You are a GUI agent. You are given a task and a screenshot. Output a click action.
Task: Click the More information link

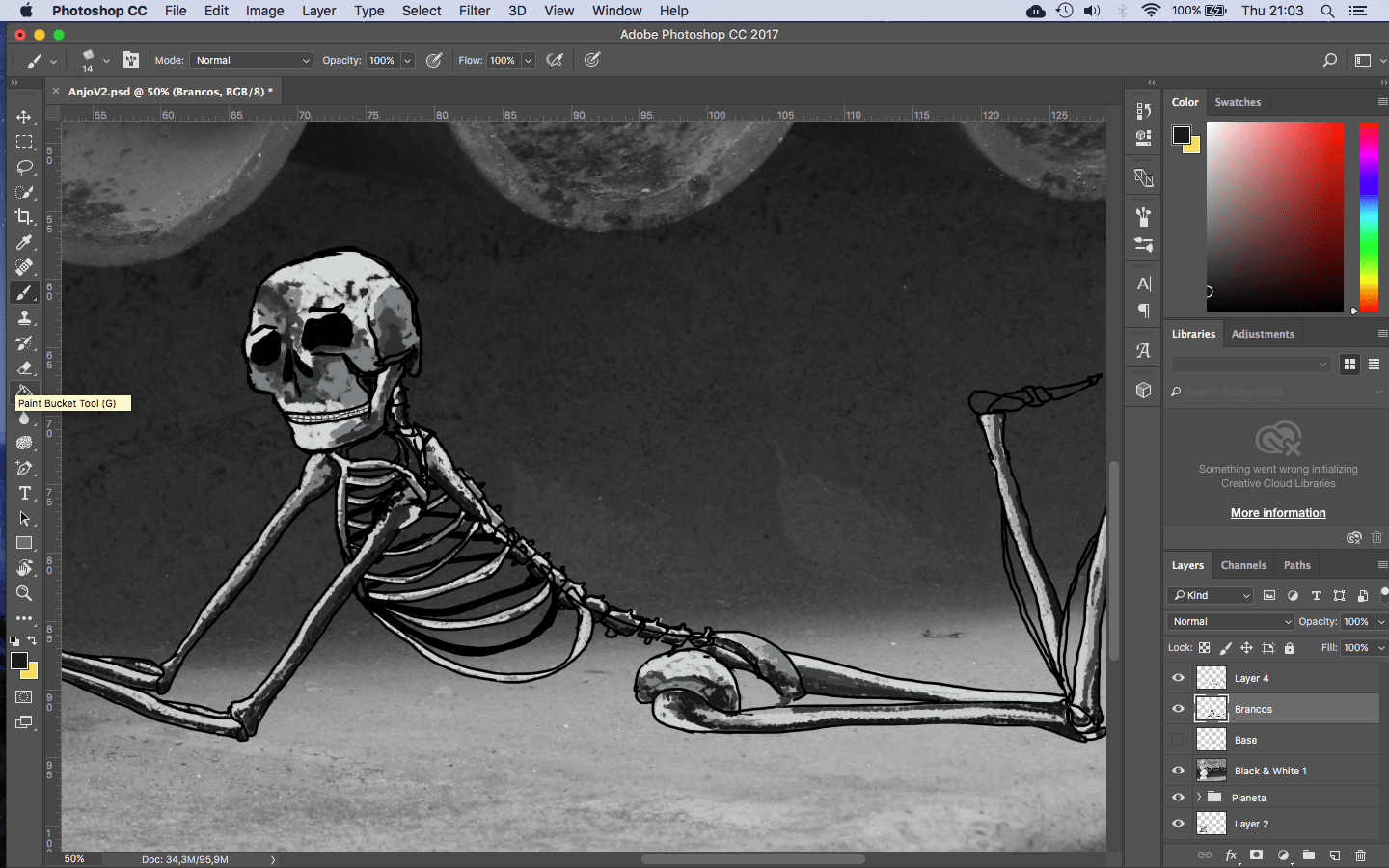[1278, 513]
